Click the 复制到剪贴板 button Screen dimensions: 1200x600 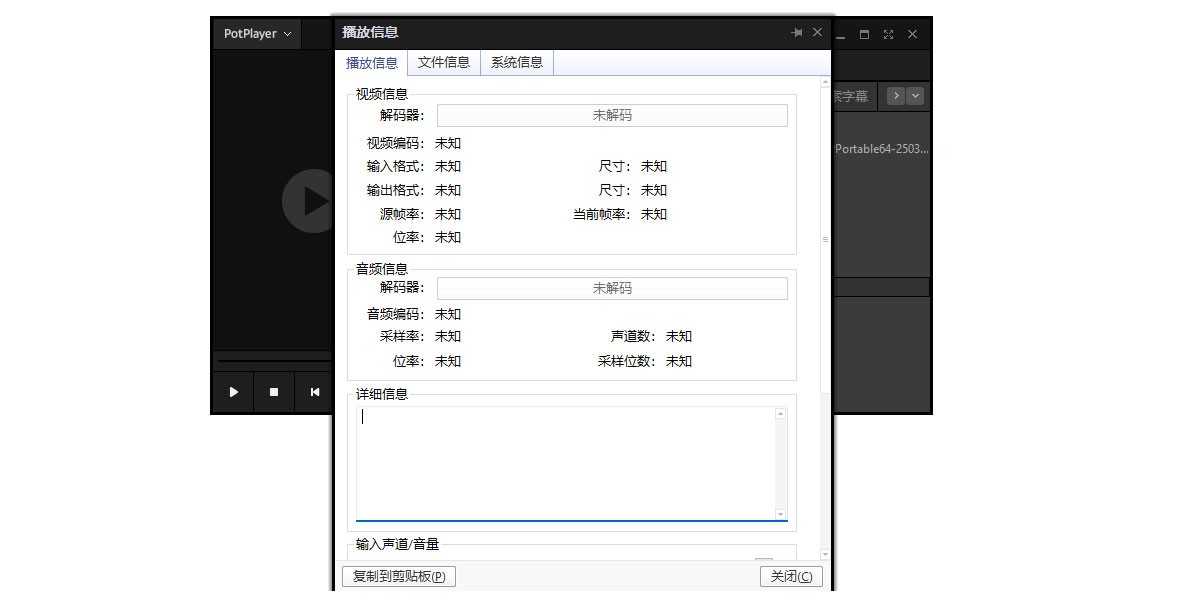tap(399, 576)
